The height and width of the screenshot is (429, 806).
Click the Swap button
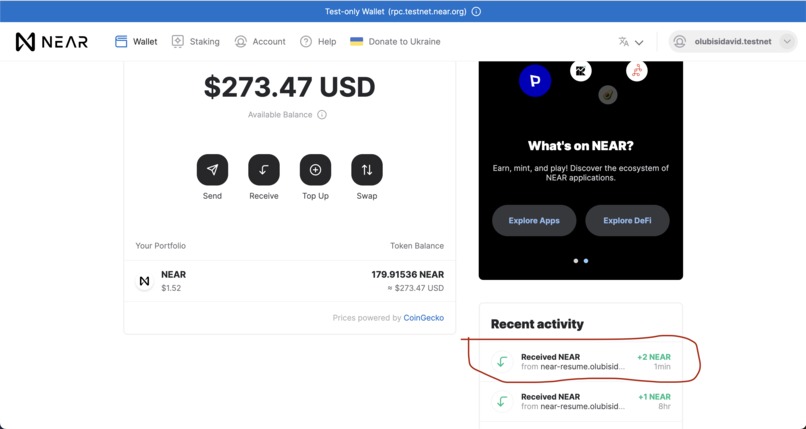coord(367,170)
